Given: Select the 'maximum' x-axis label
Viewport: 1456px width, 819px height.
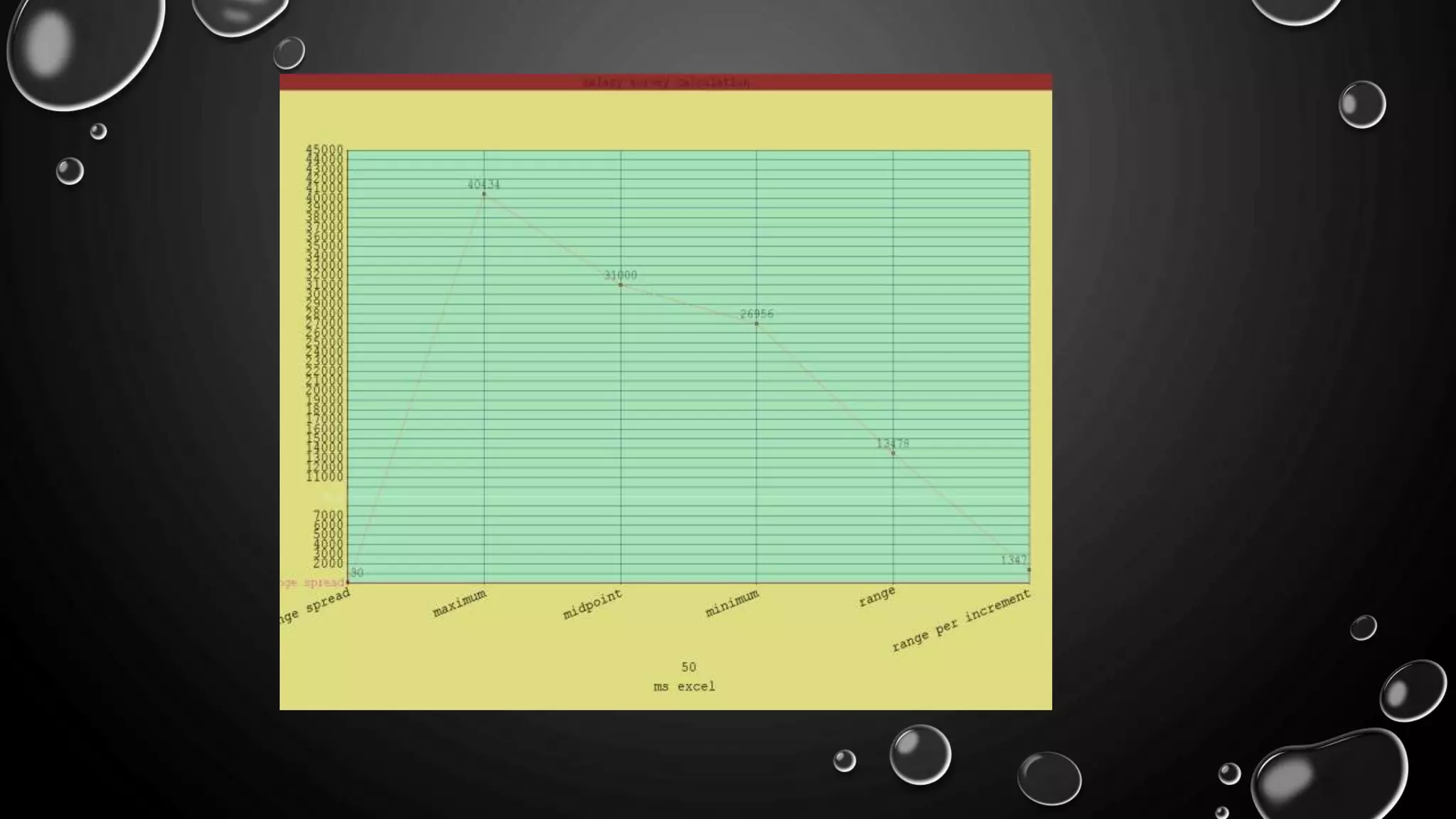Looking at the screenshot, I should point(460,603).
